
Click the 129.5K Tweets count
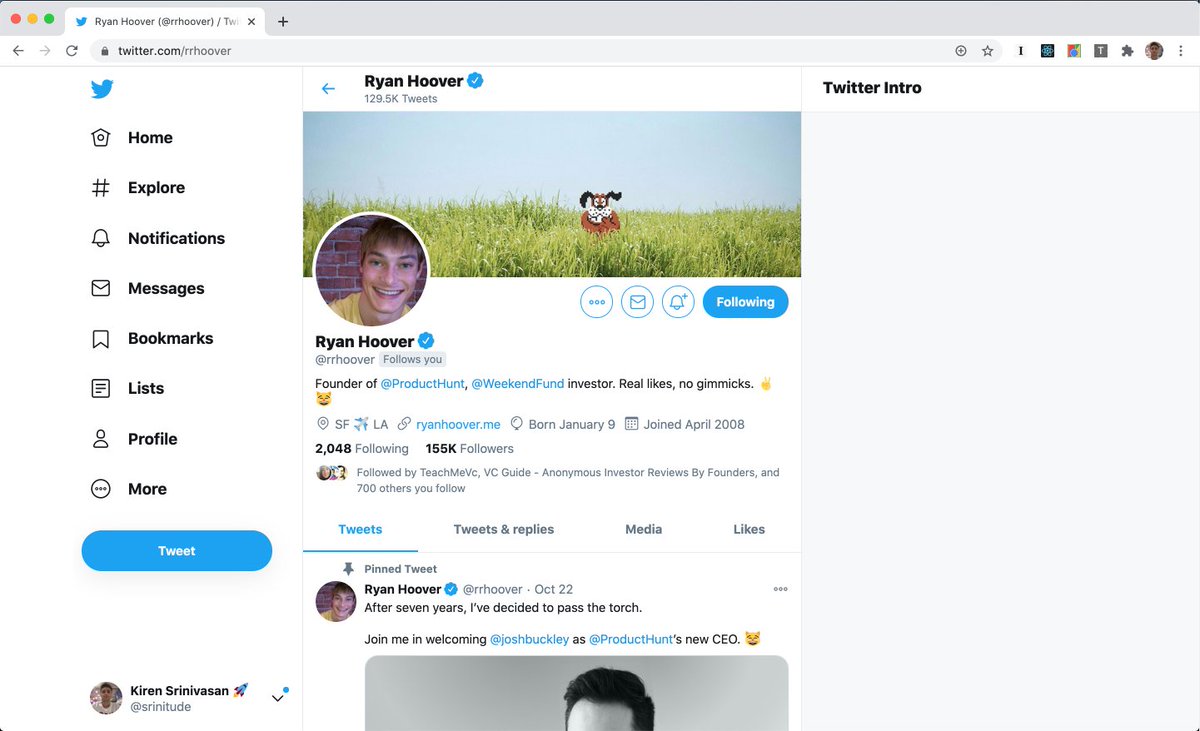click(x=400, y=99)
